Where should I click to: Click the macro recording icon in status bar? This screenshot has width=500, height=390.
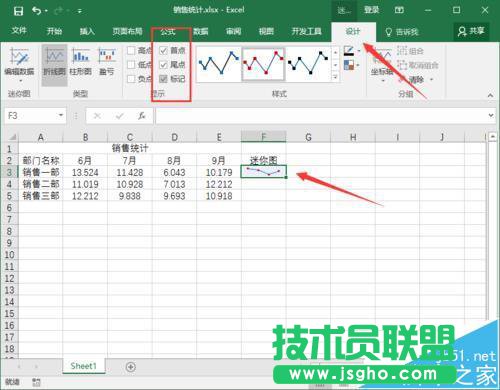(x=36, y=382)
